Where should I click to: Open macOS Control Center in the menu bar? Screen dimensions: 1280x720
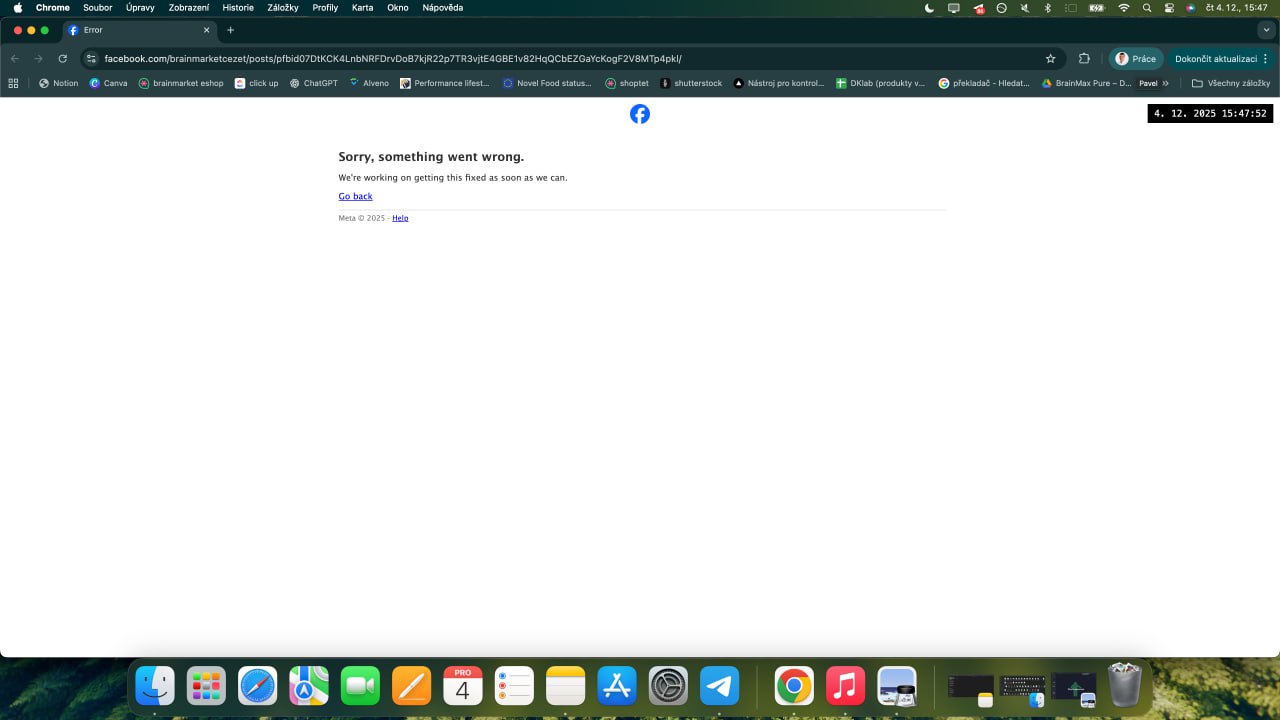(1169, 8)
